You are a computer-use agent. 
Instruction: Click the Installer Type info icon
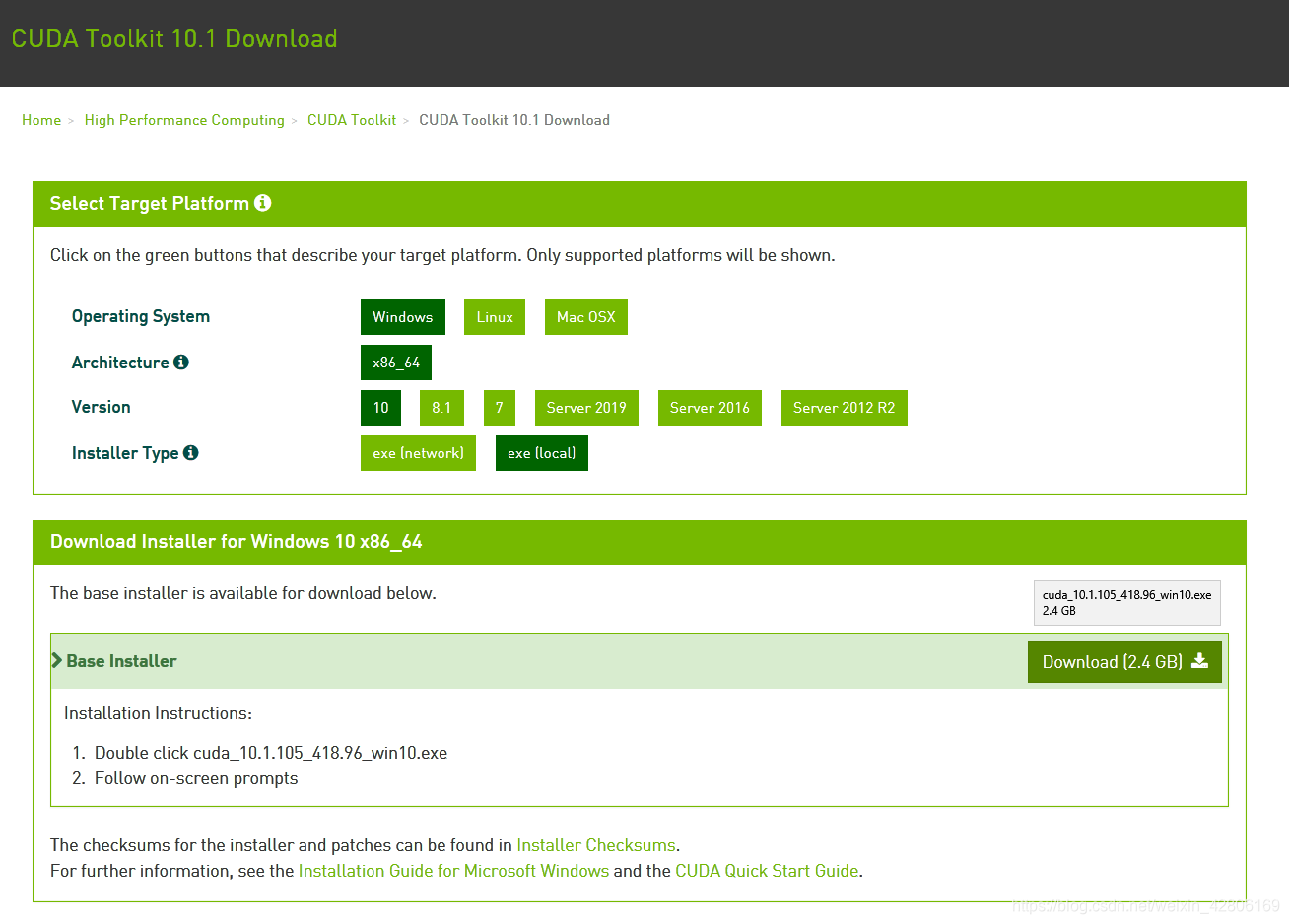pyautogui.click(x=192, y=452)
